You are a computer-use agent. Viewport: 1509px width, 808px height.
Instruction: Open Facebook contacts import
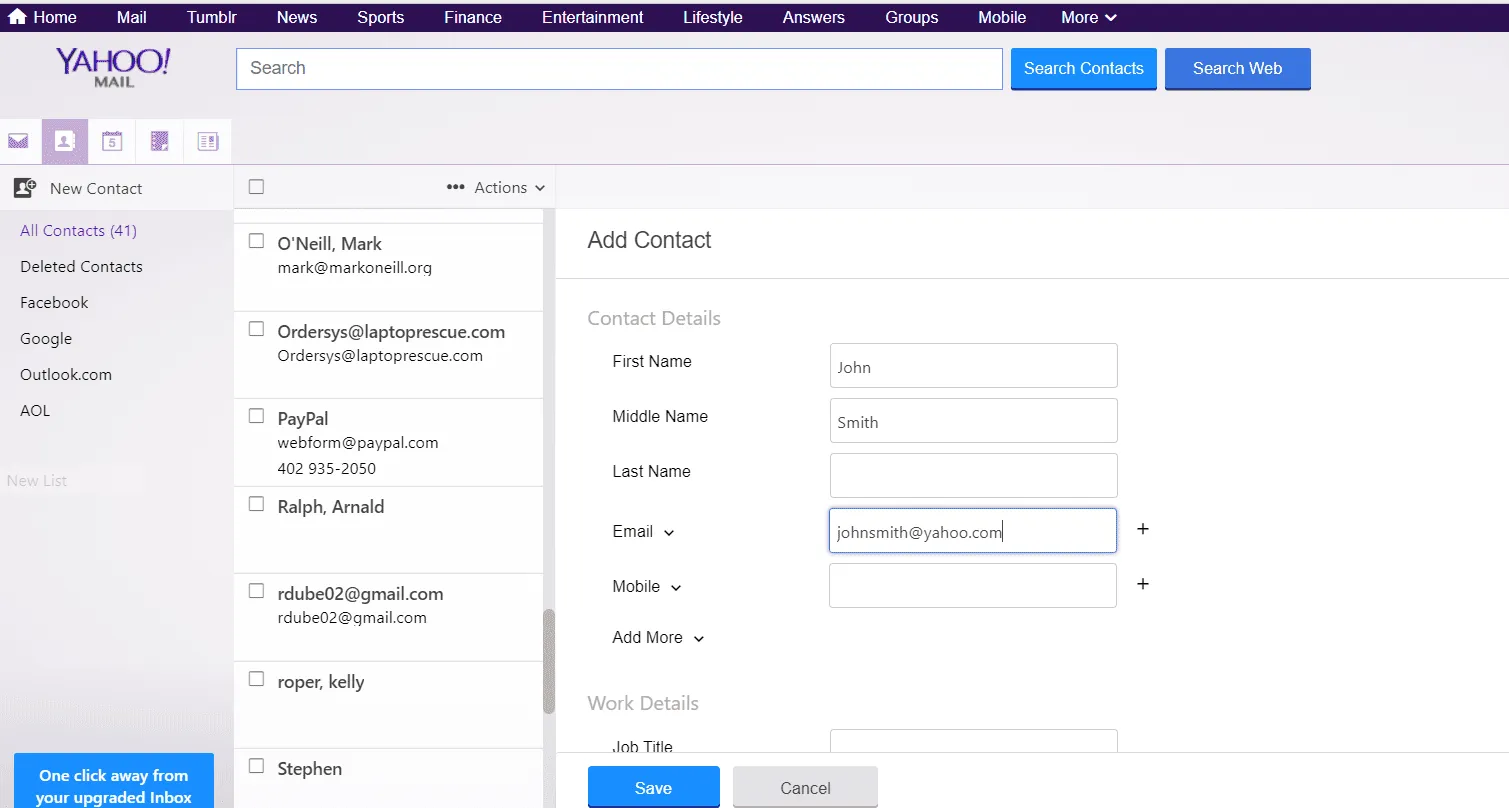(54, 302)
